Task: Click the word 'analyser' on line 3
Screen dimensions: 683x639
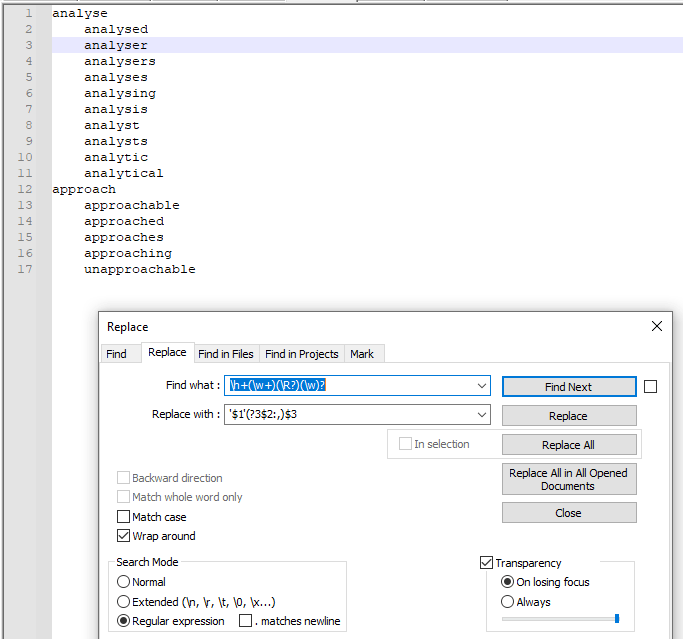Action: [116, 45]
